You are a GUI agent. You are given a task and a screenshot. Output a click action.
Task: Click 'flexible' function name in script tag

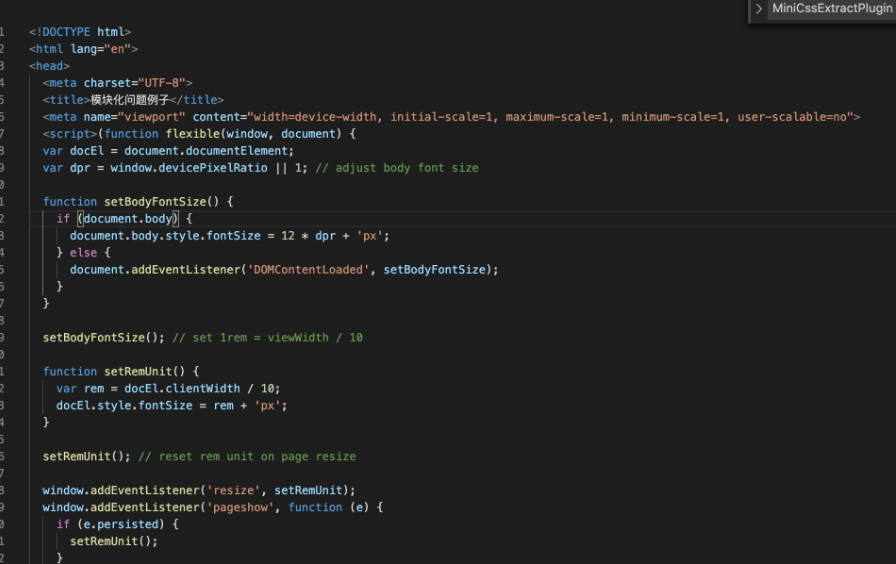[x=193, y=134]
